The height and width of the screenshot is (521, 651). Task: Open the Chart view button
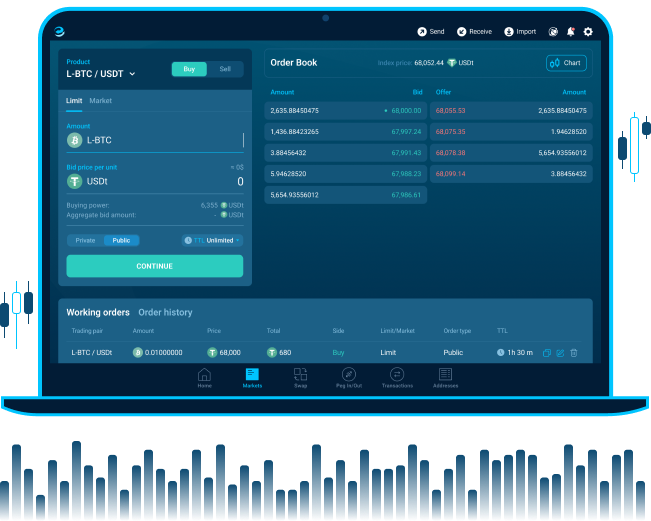coord(566,63)
